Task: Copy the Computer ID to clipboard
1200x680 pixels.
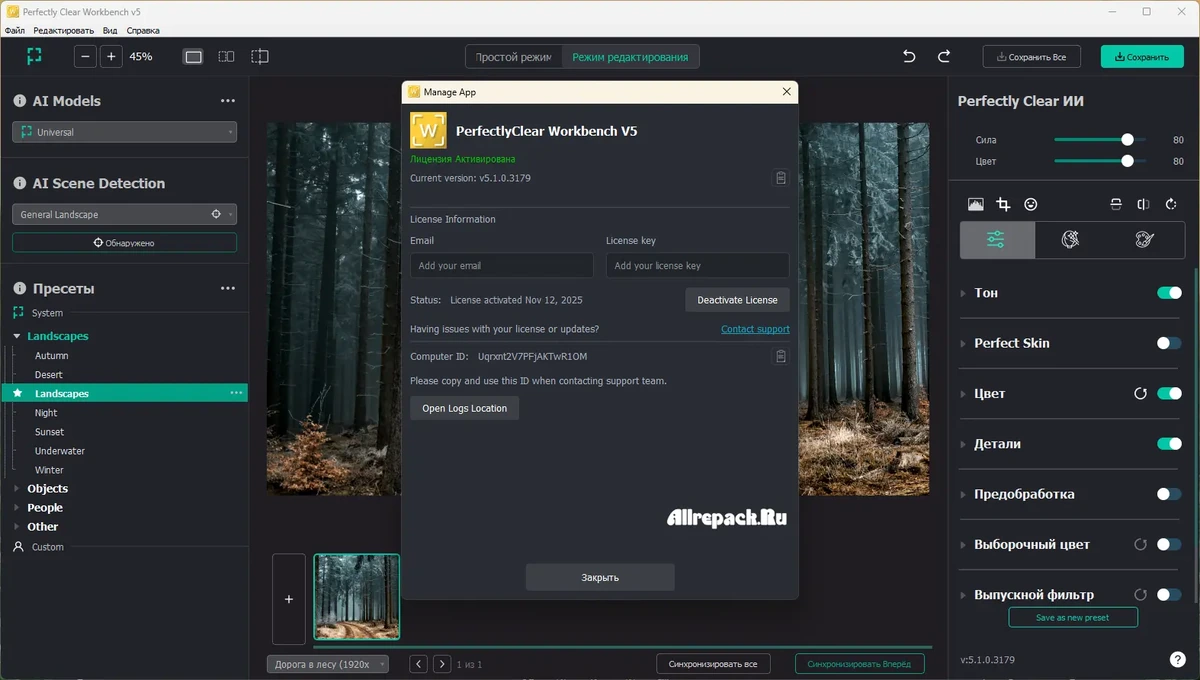Action: pyautogui.click(x=781, y=357)
